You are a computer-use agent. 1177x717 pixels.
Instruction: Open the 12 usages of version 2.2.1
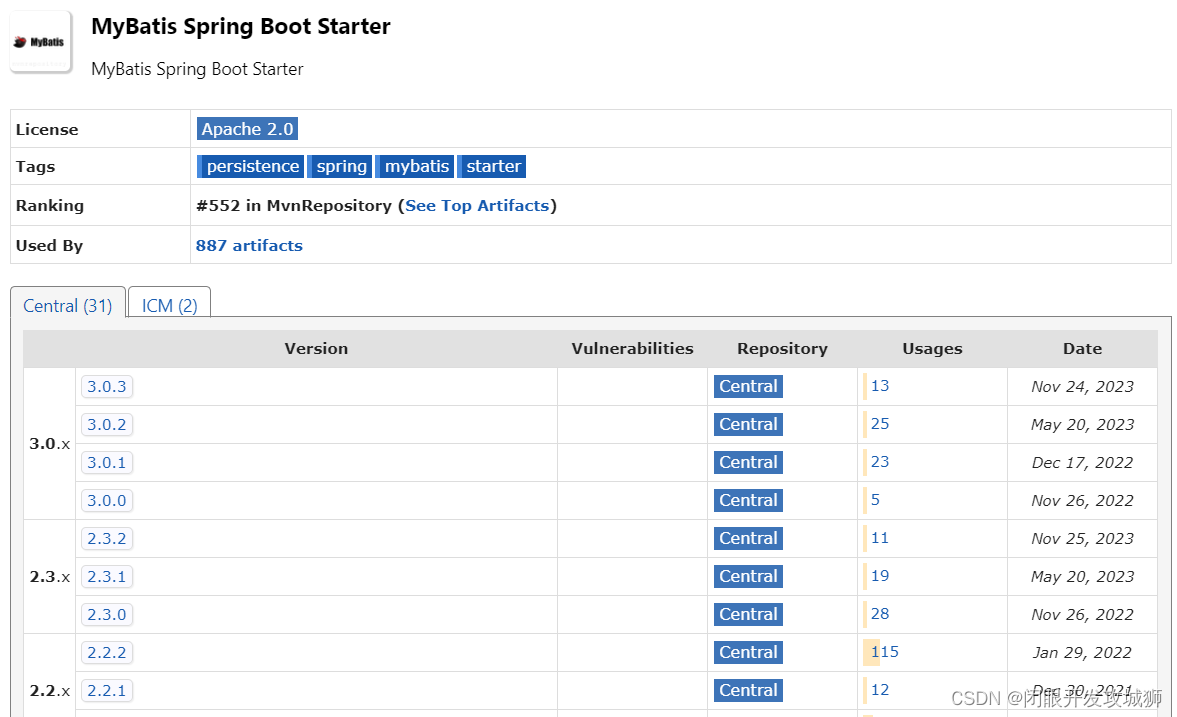pyautogui.click(x=880, y=690)
